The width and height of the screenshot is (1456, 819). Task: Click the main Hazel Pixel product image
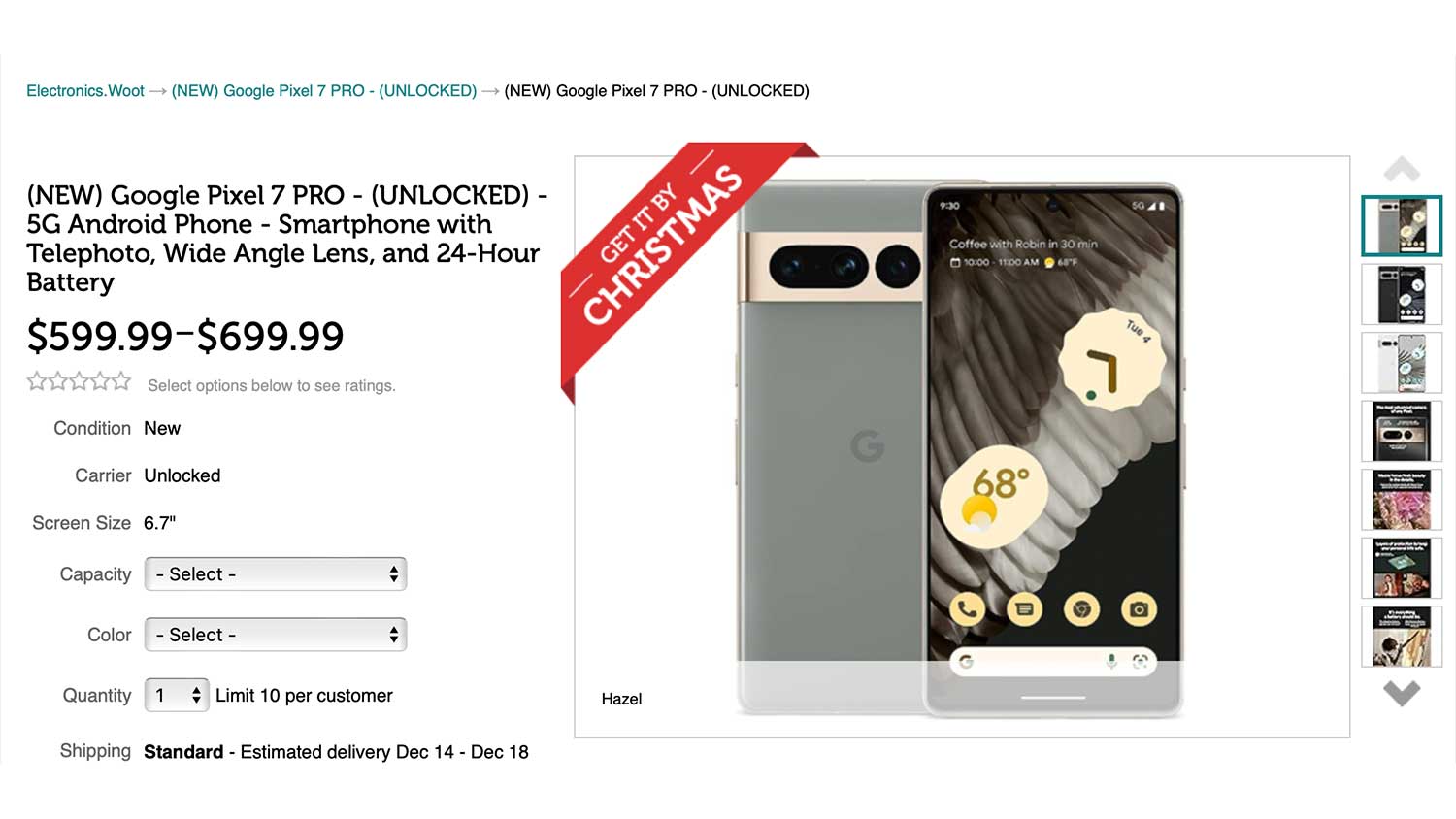(961, 446)
